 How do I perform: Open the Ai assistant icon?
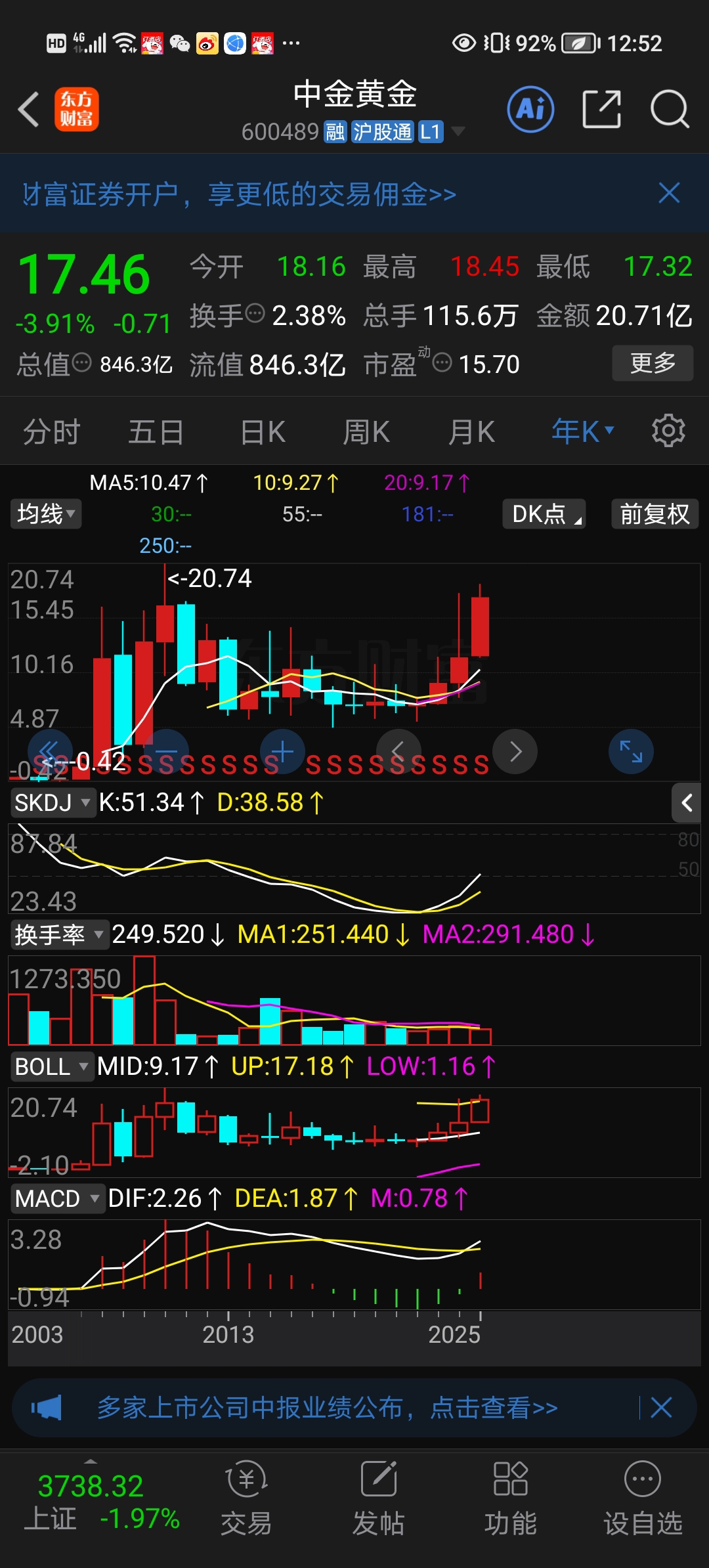pyautogui.click(x=530, y=109)
